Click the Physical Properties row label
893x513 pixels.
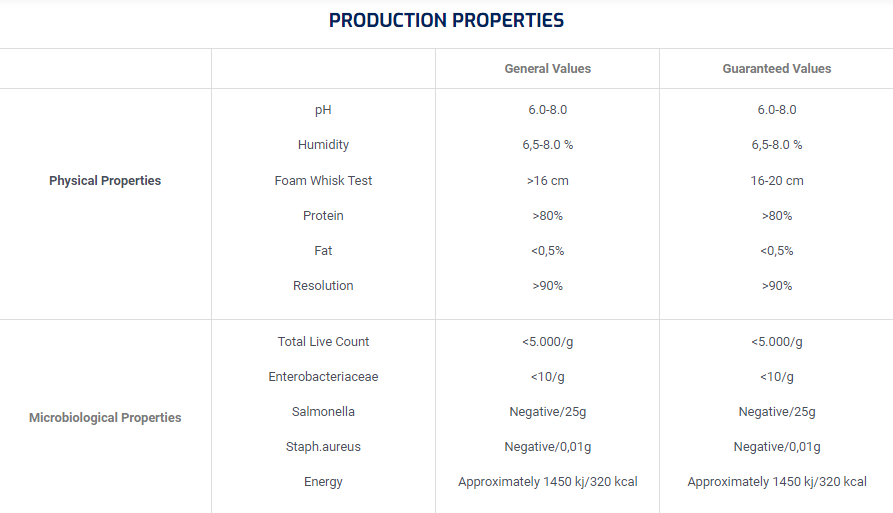coord(105,181)
